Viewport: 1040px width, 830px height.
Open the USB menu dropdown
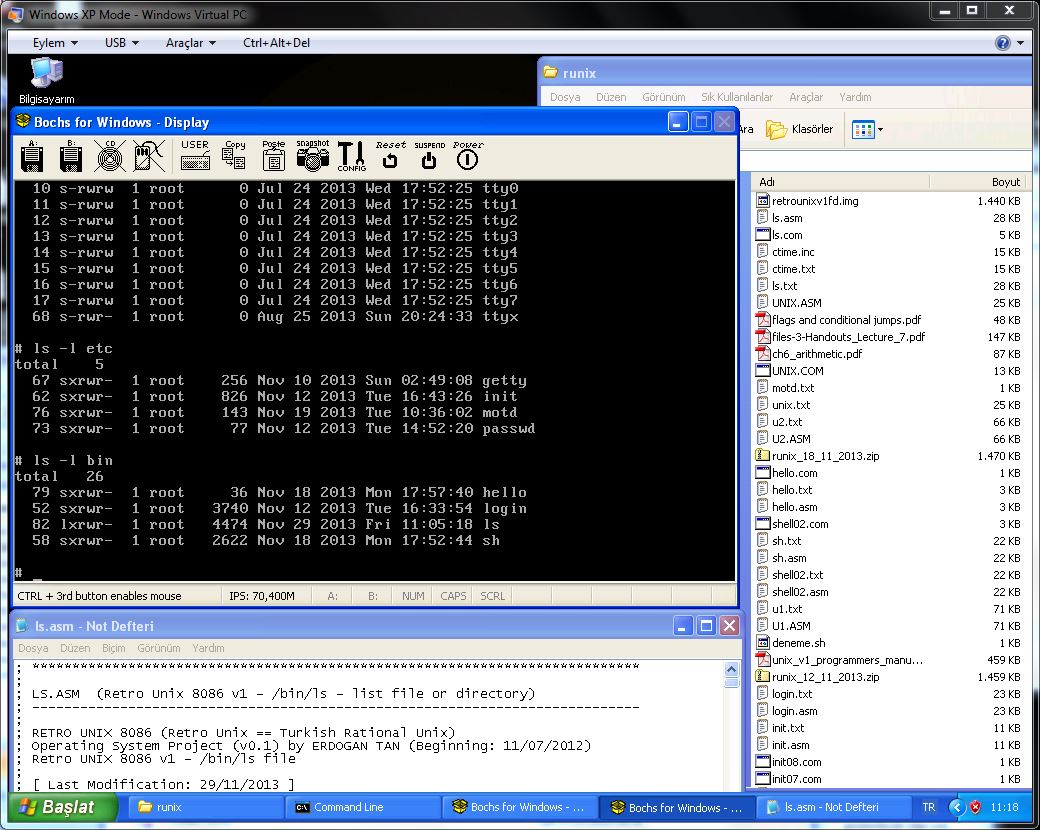tap(121, 42)
